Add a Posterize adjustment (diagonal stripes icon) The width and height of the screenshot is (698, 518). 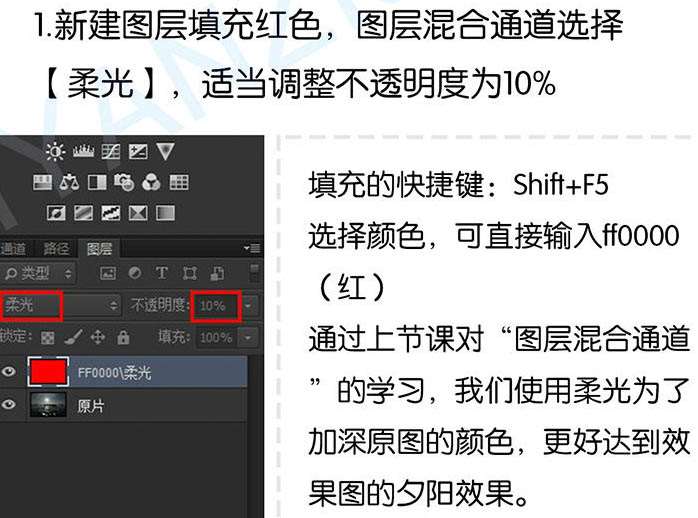pos(83,213)
